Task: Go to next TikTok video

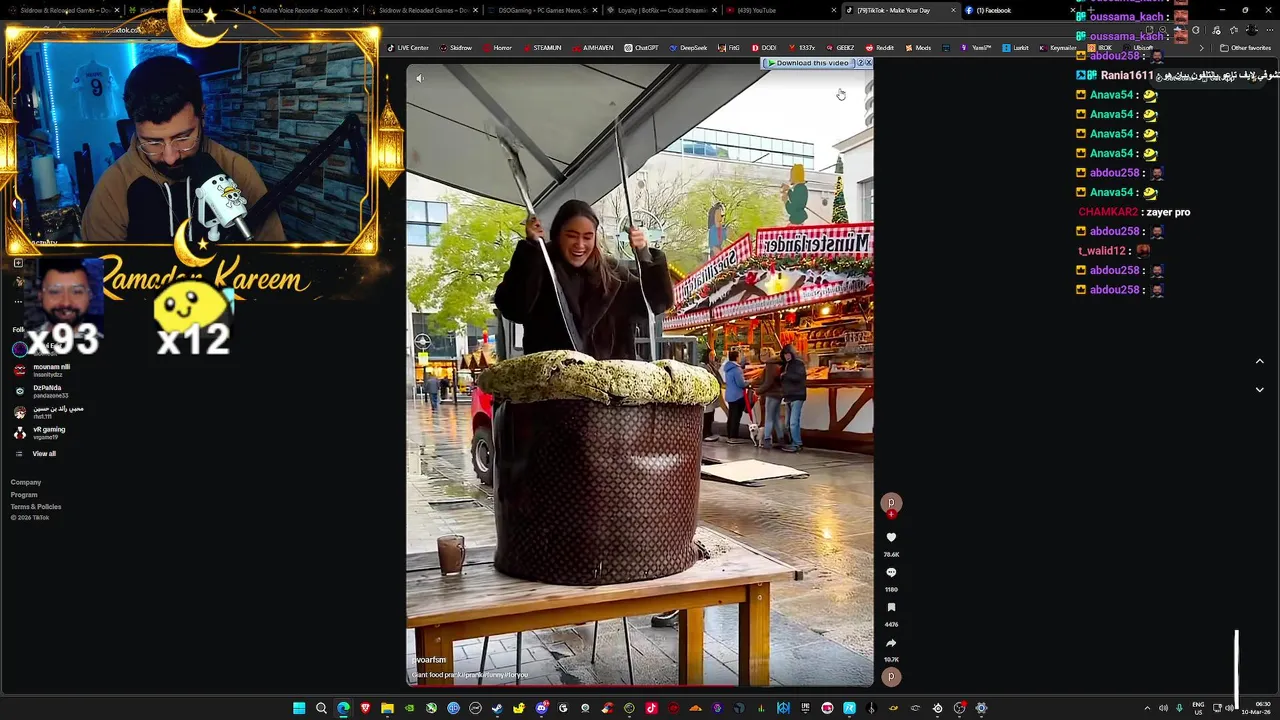Action: (1259, 390)
